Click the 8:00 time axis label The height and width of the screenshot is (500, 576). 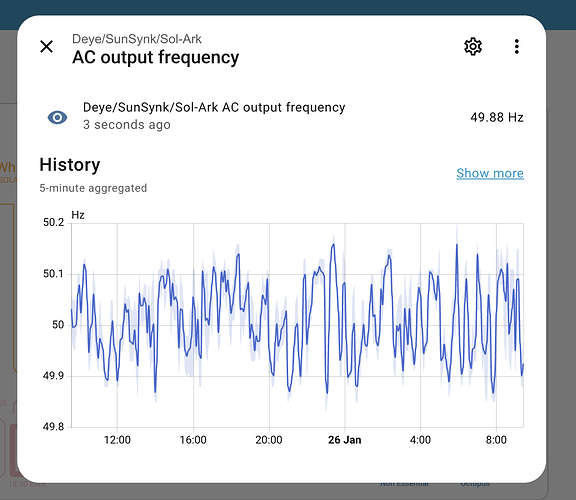(x=496, y=440)
